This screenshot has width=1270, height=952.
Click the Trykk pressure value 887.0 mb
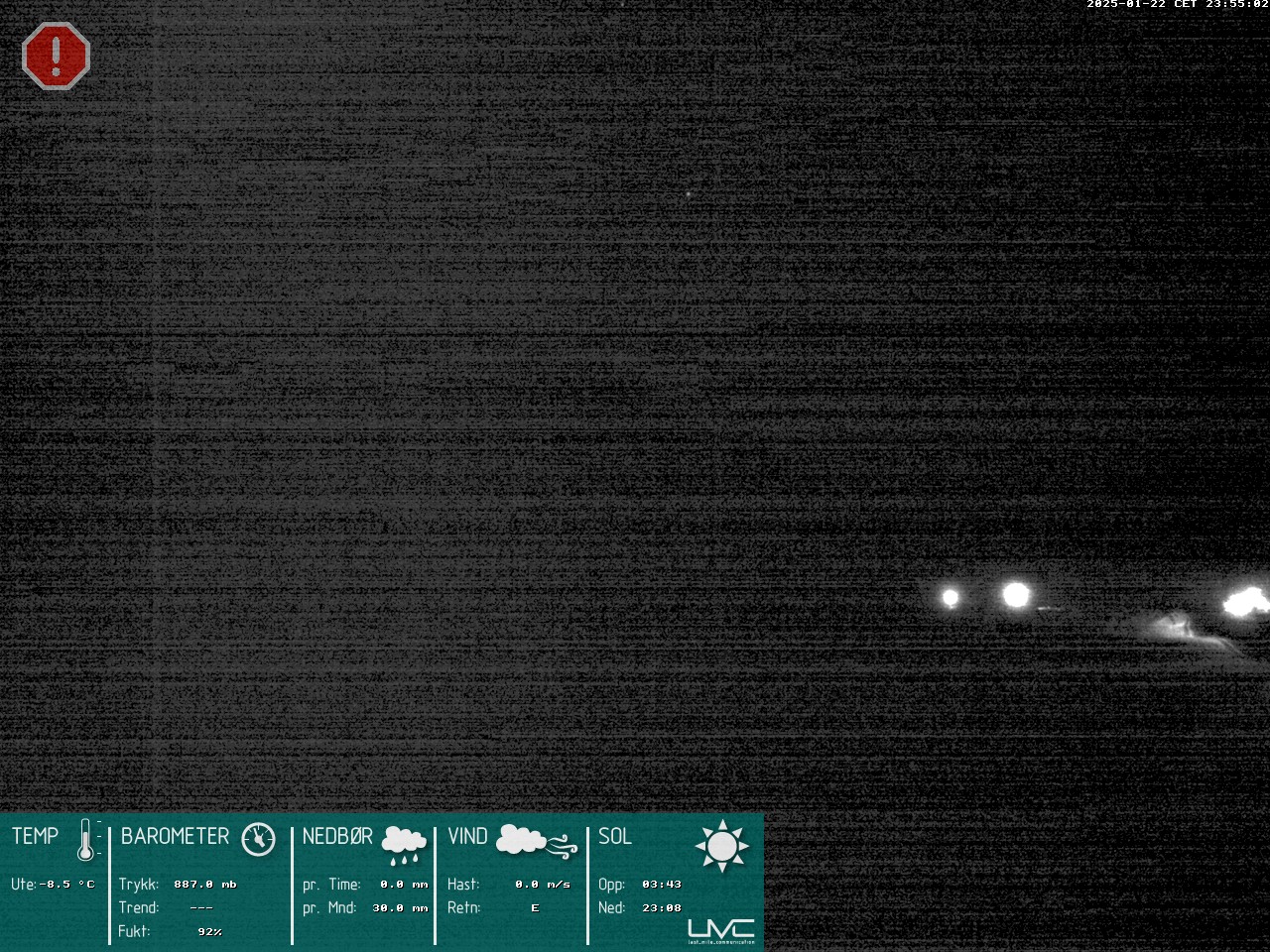click(204, 885)
